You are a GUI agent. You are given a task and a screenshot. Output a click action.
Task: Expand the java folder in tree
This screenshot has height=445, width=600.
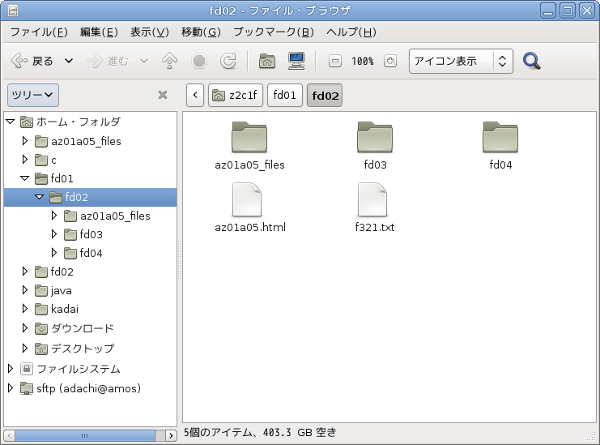[25, 290]
